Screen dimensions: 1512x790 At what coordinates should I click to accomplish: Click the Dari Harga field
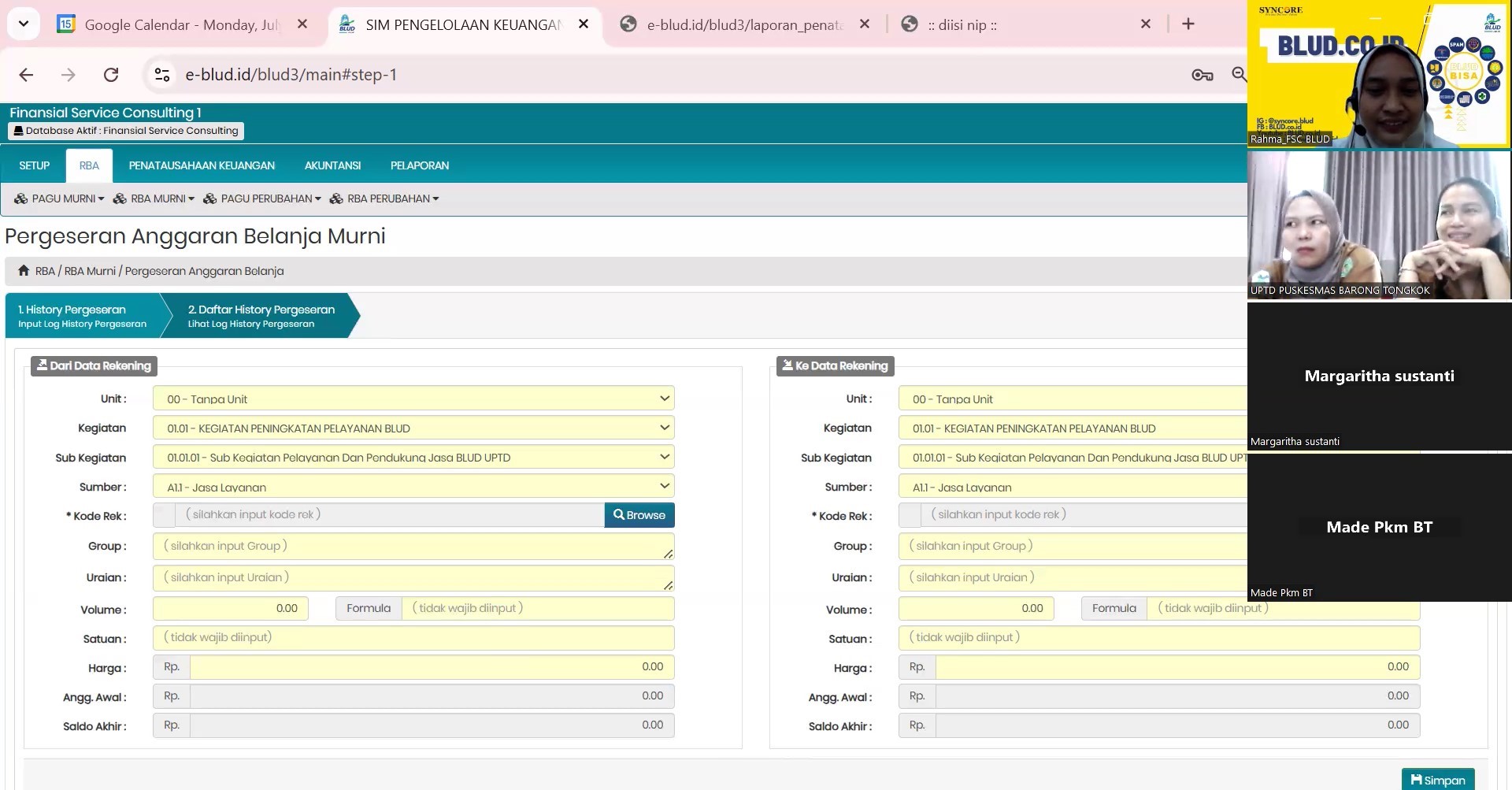point(432,667)
